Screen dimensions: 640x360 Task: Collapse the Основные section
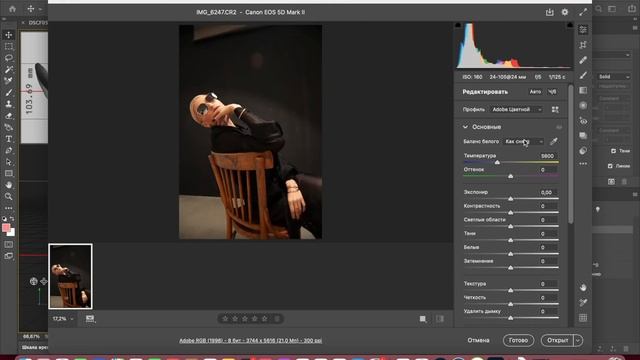coord(465,127)
